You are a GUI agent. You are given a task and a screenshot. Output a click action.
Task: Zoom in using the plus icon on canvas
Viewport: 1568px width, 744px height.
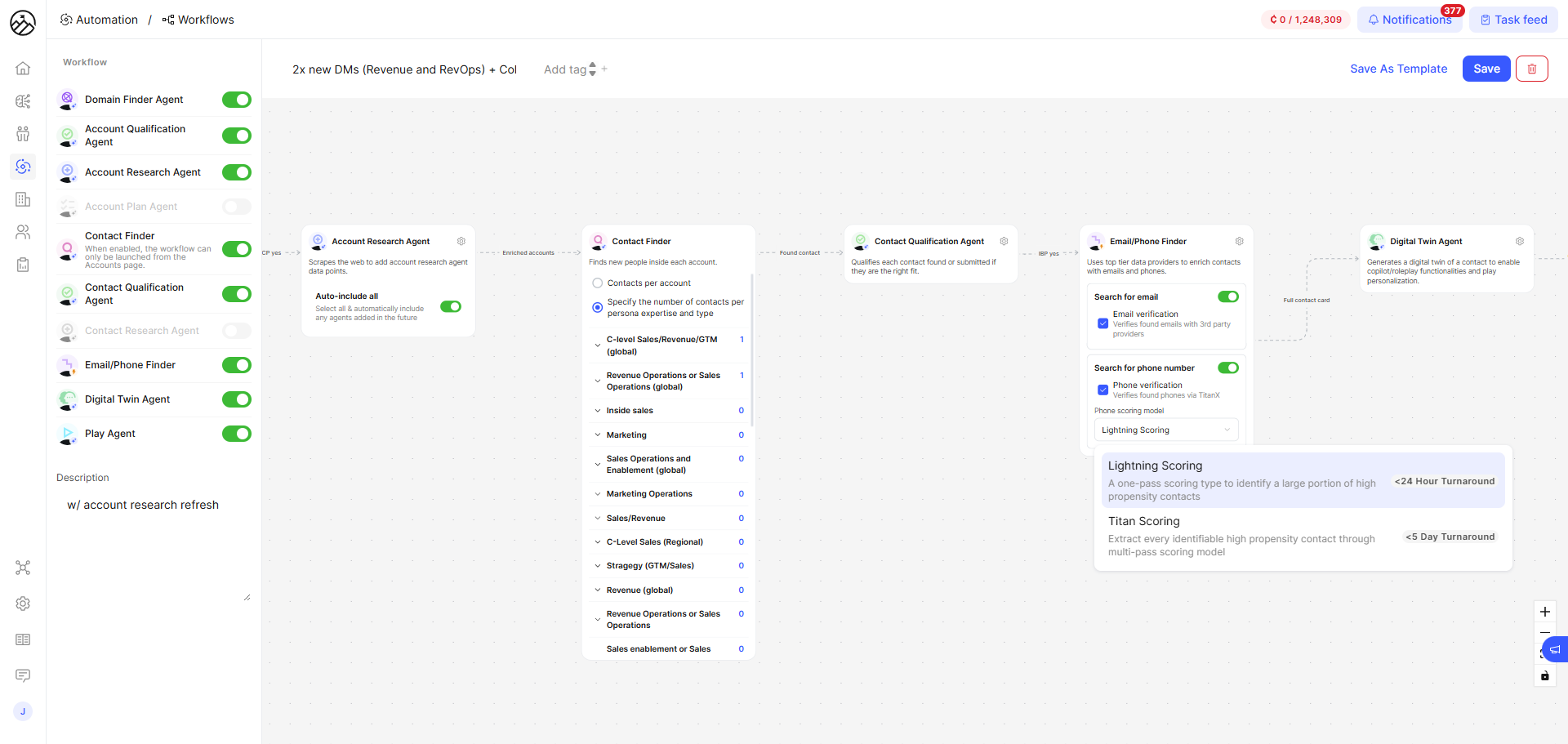coord(1544,612)
